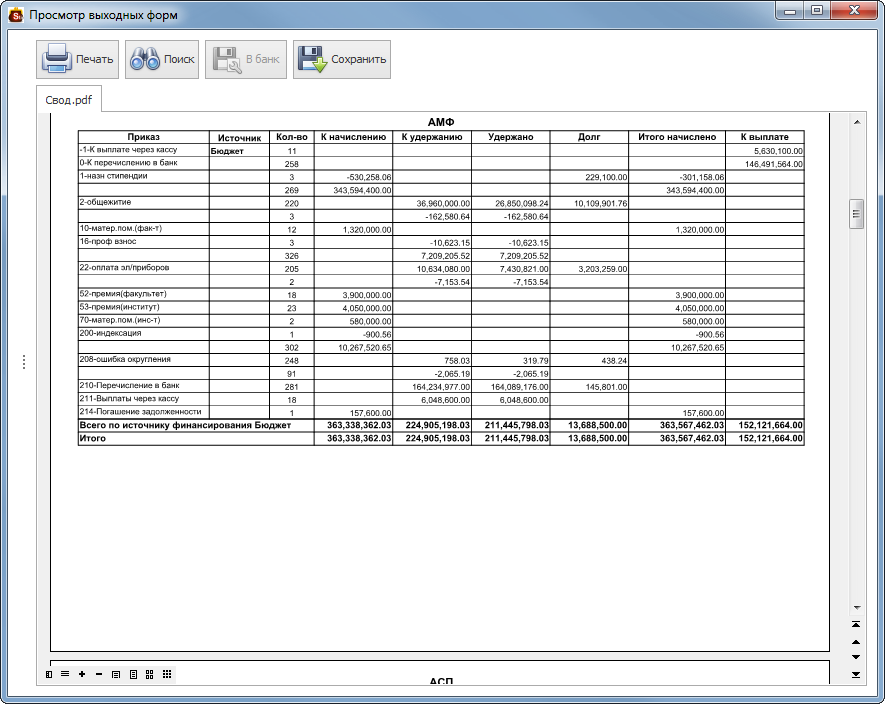
Task: Click Всего по источнику финансирования Бюджет
Action: click(x=185, y=425)
